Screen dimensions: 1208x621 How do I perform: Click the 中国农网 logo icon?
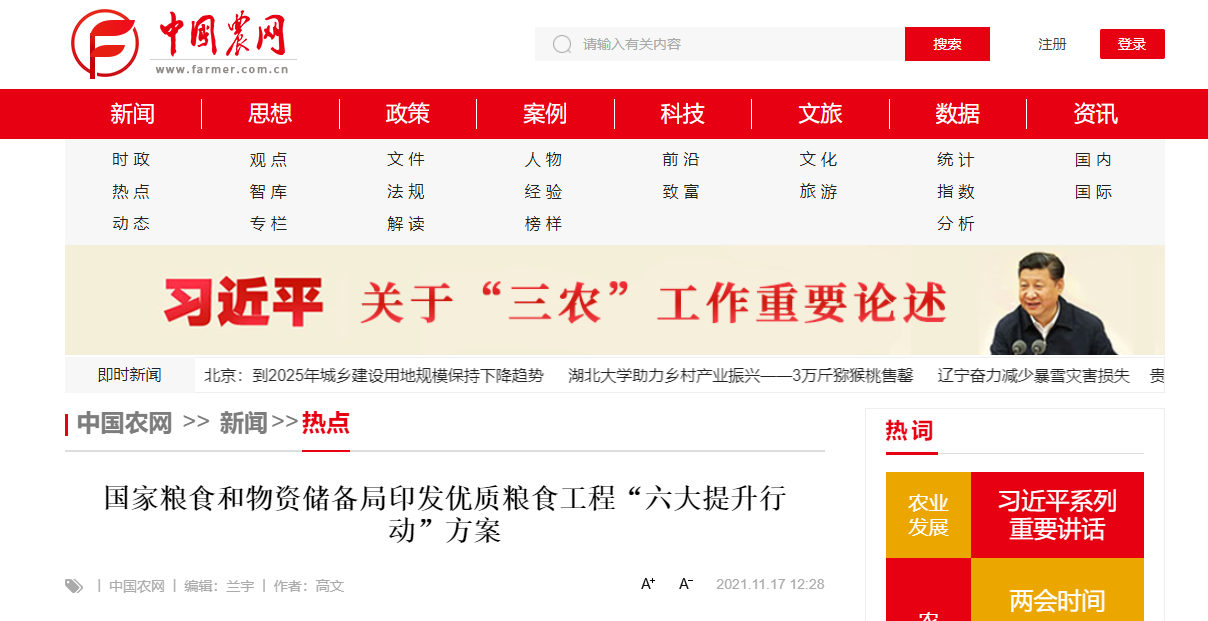[x=107, y=44]
